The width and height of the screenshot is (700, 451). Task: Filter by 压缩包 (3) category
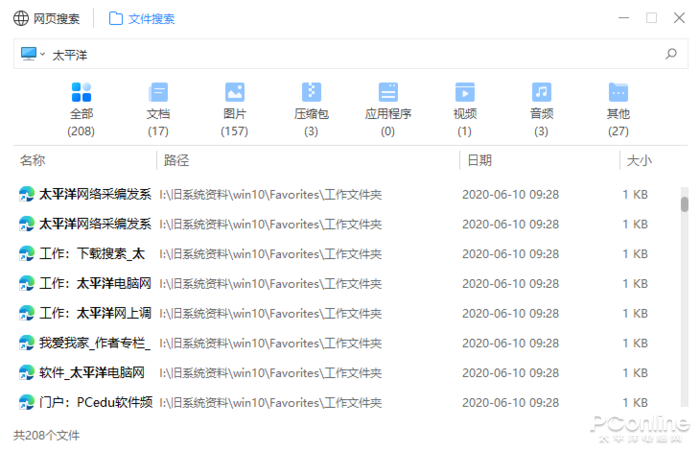311,109
